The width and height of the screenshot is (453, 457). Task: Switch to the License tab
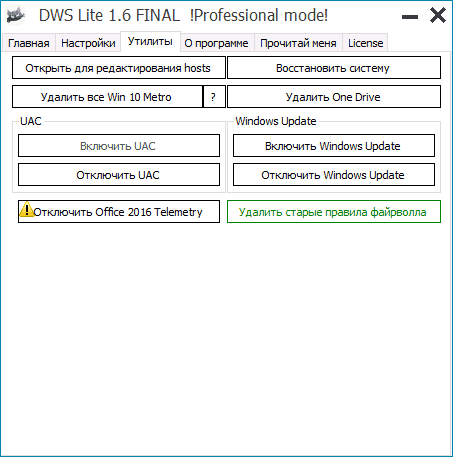(365, 43)
